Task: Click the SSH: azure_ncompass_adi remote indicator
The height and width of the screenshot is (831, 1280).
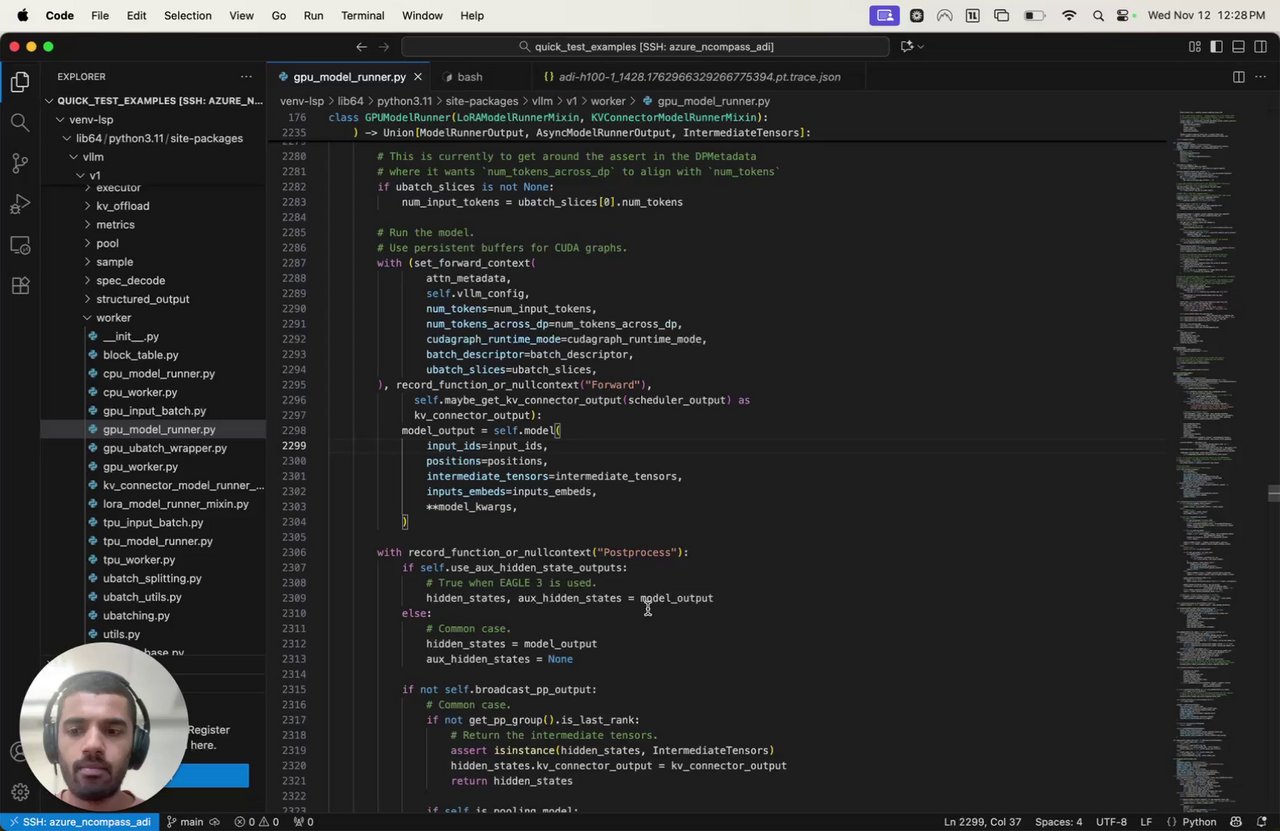Action: [79, 822]
